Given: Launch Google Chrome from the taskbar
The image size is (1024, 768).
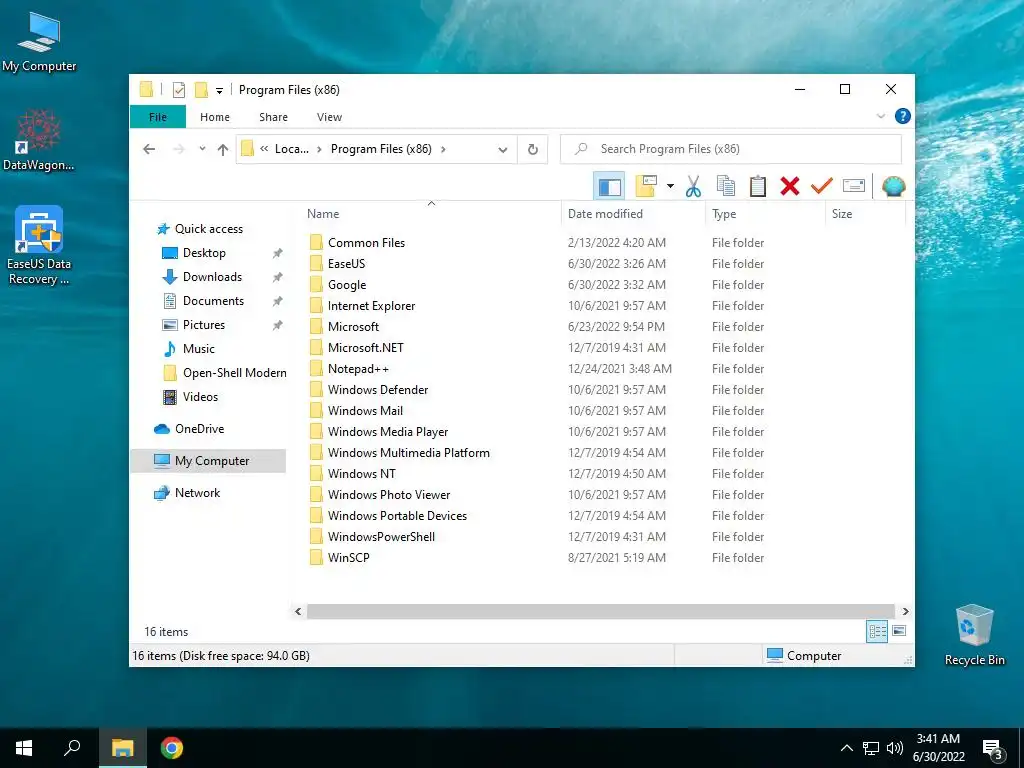Looking at the screenshot, I should click(172, 748).
